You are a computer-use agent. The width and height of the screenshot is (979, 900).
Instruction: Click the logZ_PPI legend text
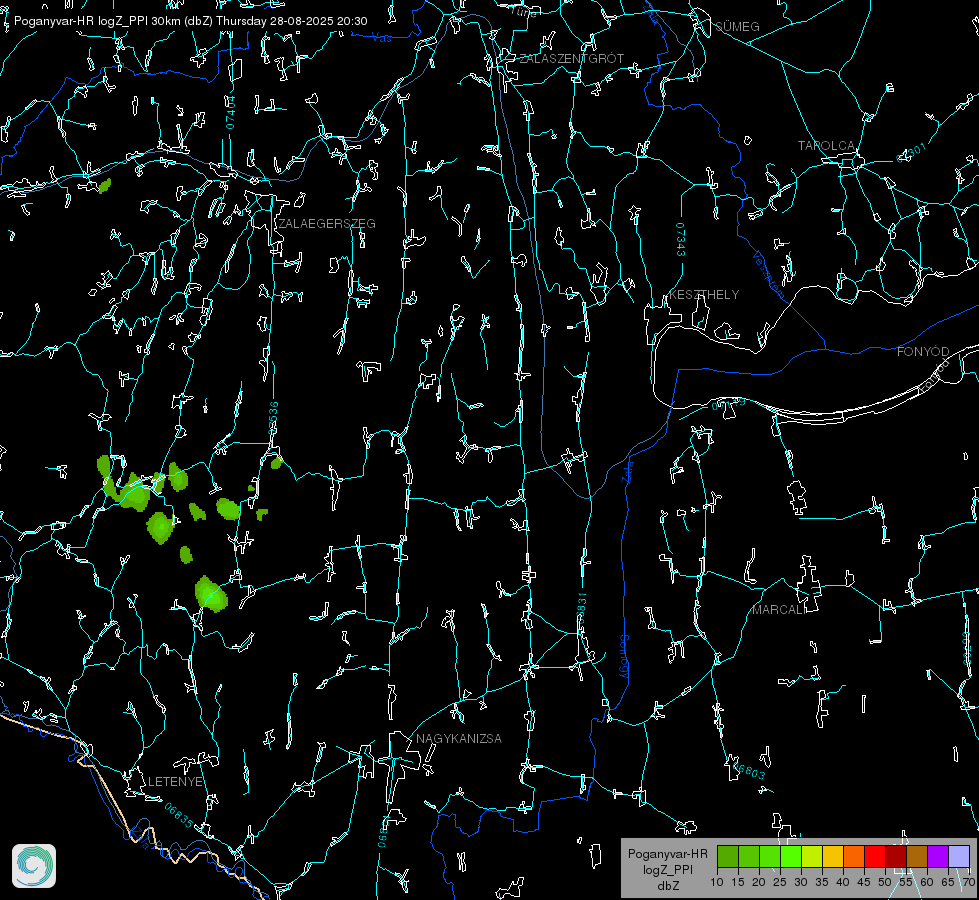click(x=668, y=869)
